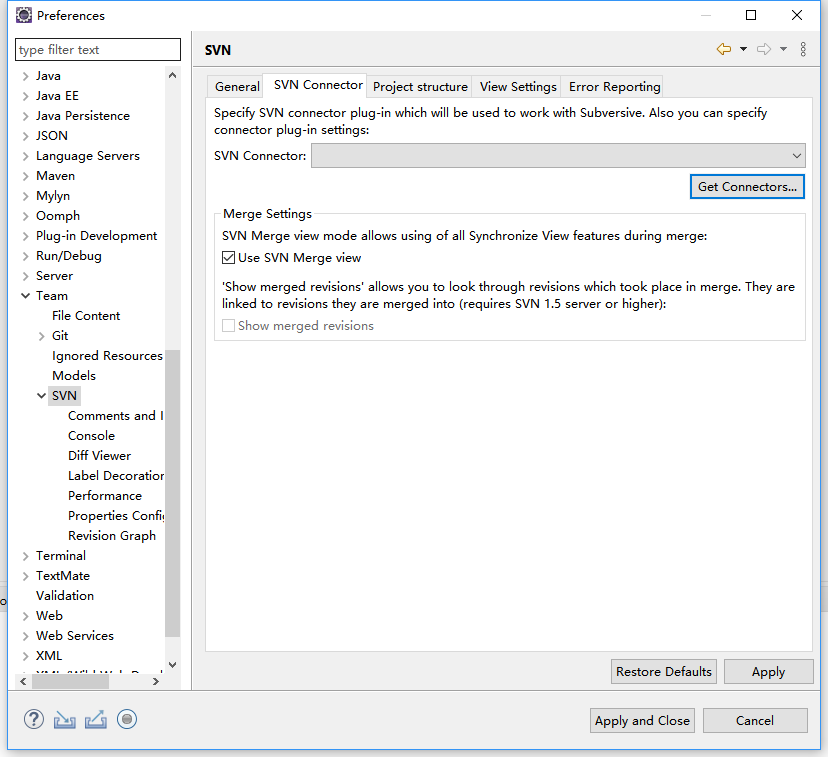
Task: Open the back history dropdown arrow
Action: tap(743, 49)
